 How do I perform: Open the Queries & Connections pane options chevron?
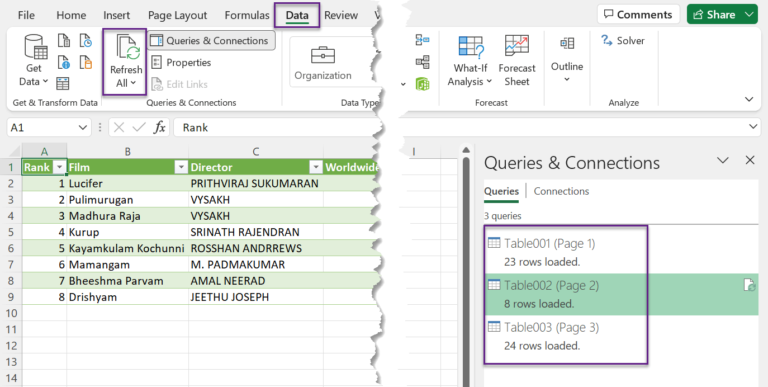tap(723, 160)
